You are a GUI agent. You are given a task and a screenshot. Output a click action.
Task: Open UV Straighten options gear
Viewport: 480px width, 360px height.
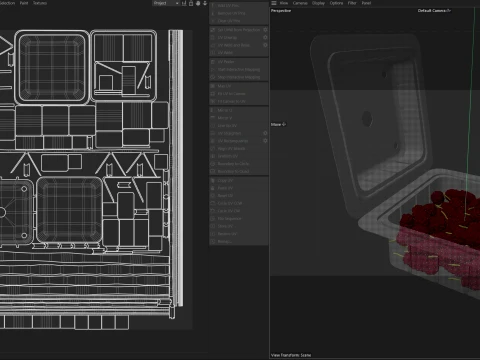265,133
